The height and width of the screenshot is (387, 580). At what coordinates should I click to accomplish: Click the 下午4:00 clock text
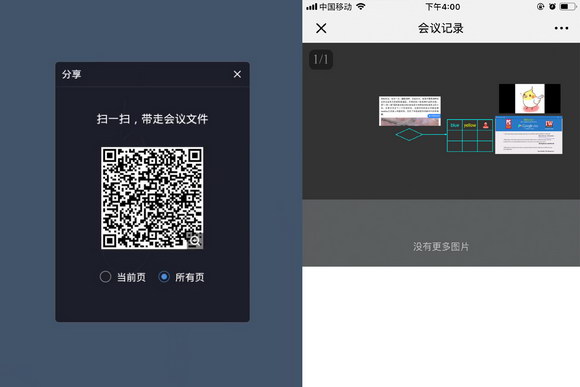pyautogui.click(x=443, y=7)
